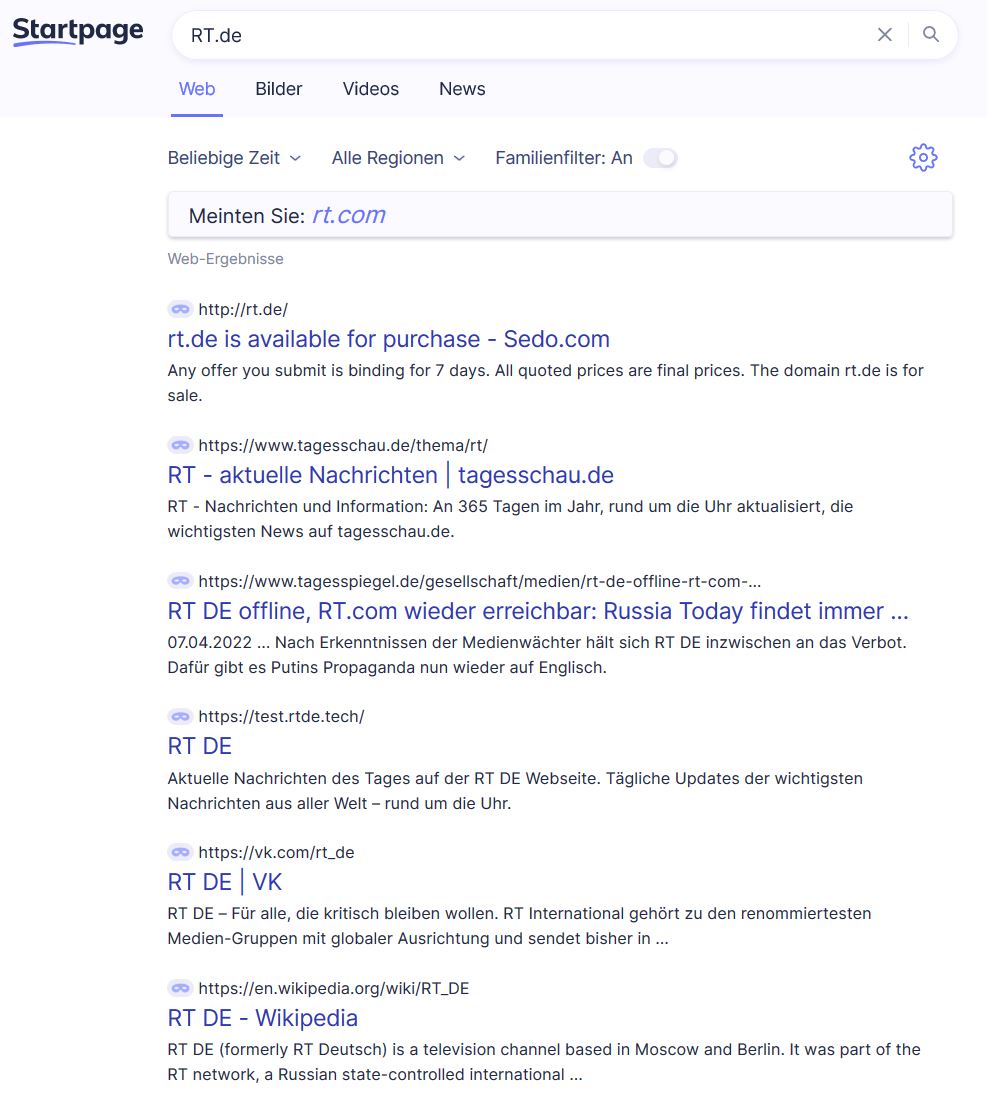Switch to the Bilder tab
This screenshot has width=987, height=1103.
pos(279,89)
